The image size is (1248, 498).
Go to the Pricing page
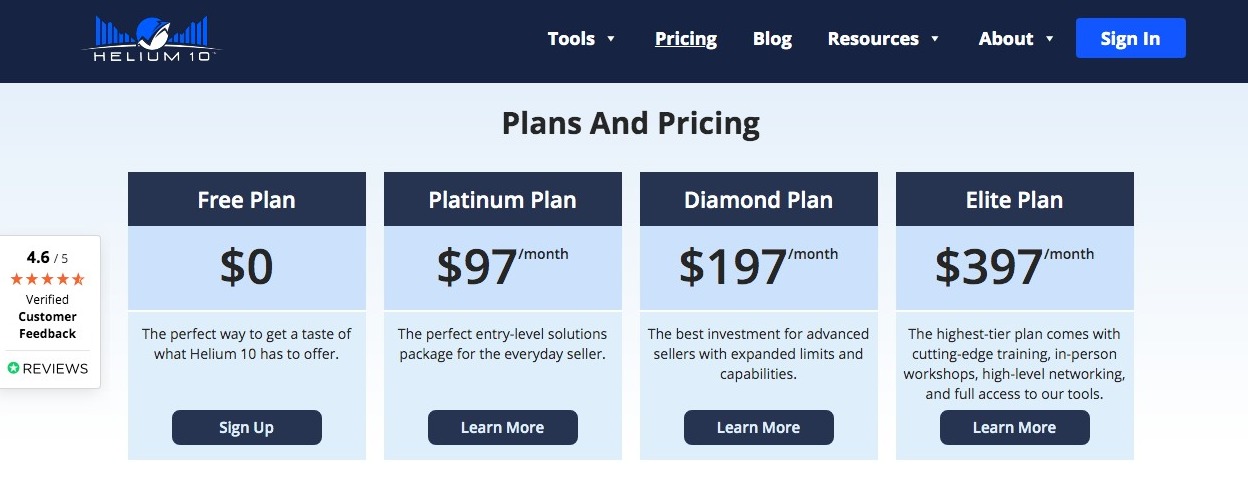[x=686, y=39]
